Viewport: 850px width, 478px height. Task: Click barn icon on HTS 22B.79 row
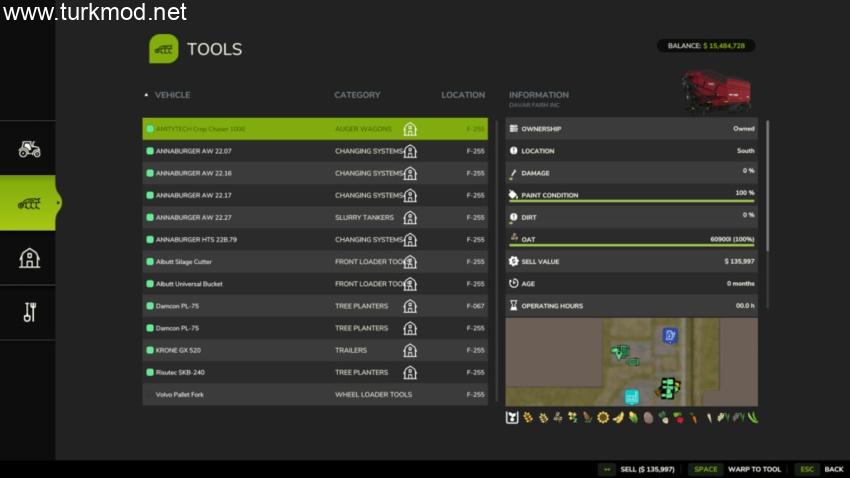coord(410,240)
